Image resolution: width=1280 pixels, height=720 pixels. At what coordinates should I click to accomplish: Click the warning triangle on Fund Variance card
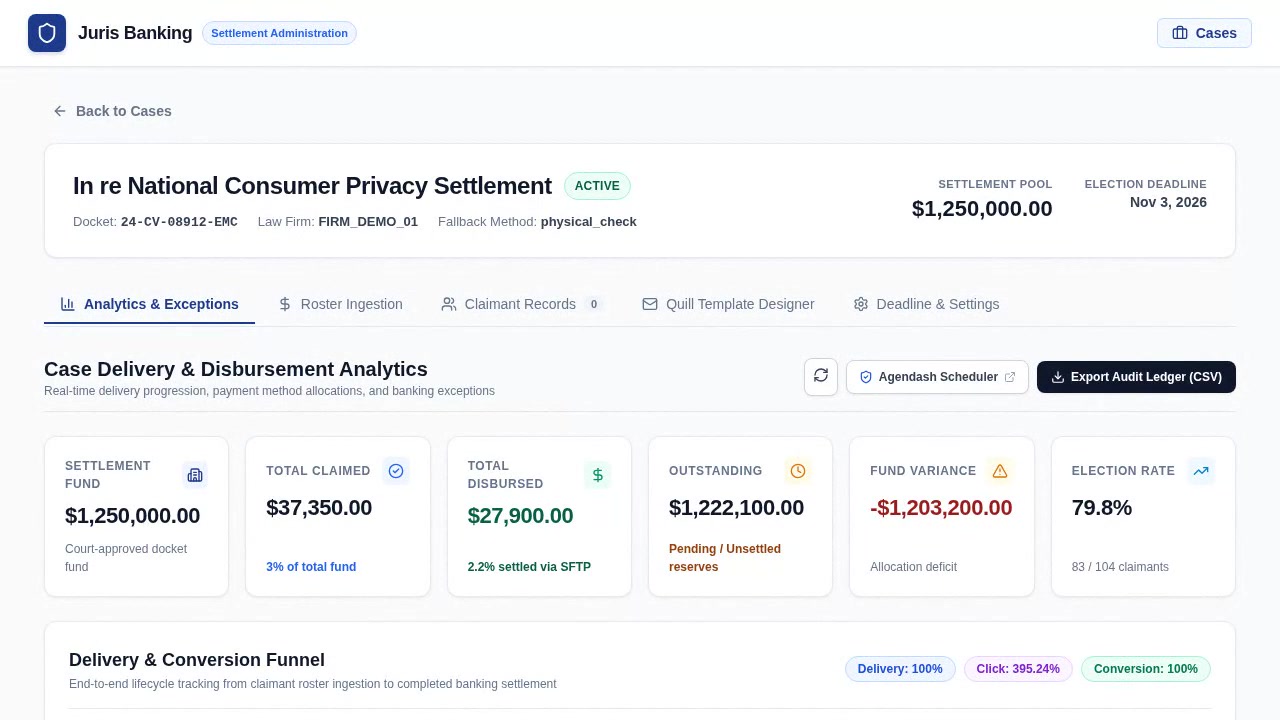coord(1000,471)
